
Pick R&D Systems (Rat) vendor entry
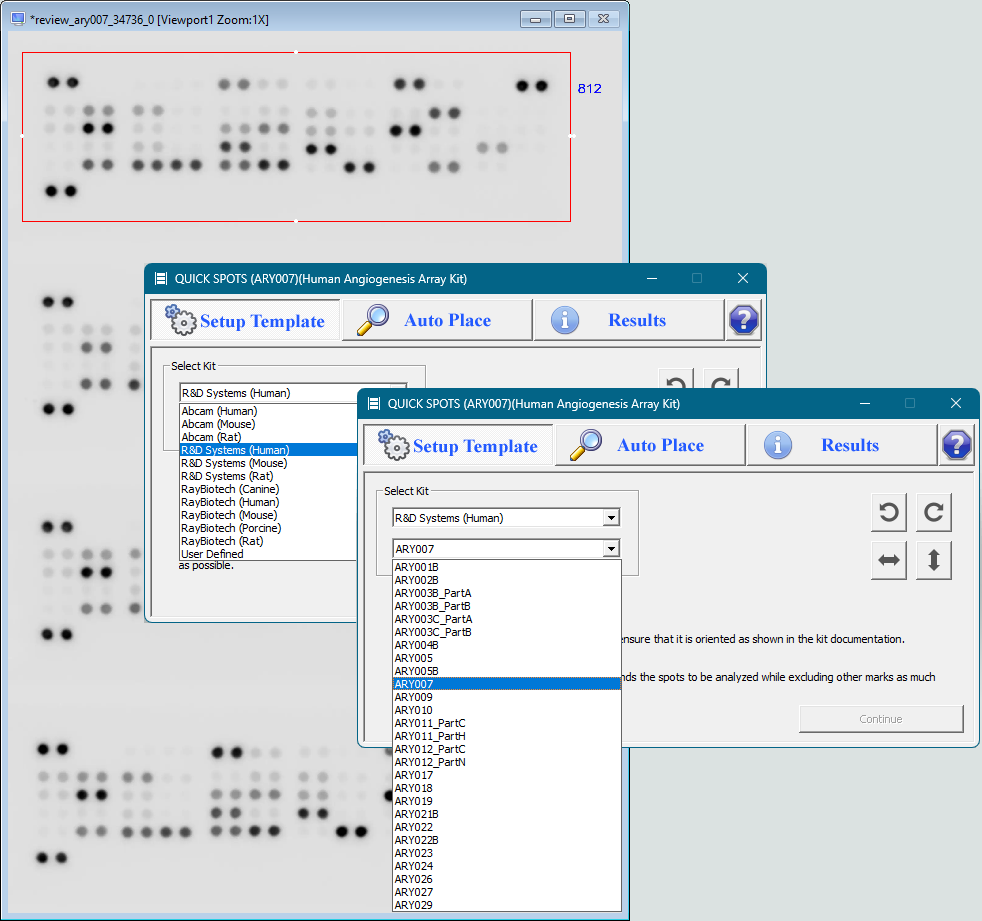(x=268, y=476)
